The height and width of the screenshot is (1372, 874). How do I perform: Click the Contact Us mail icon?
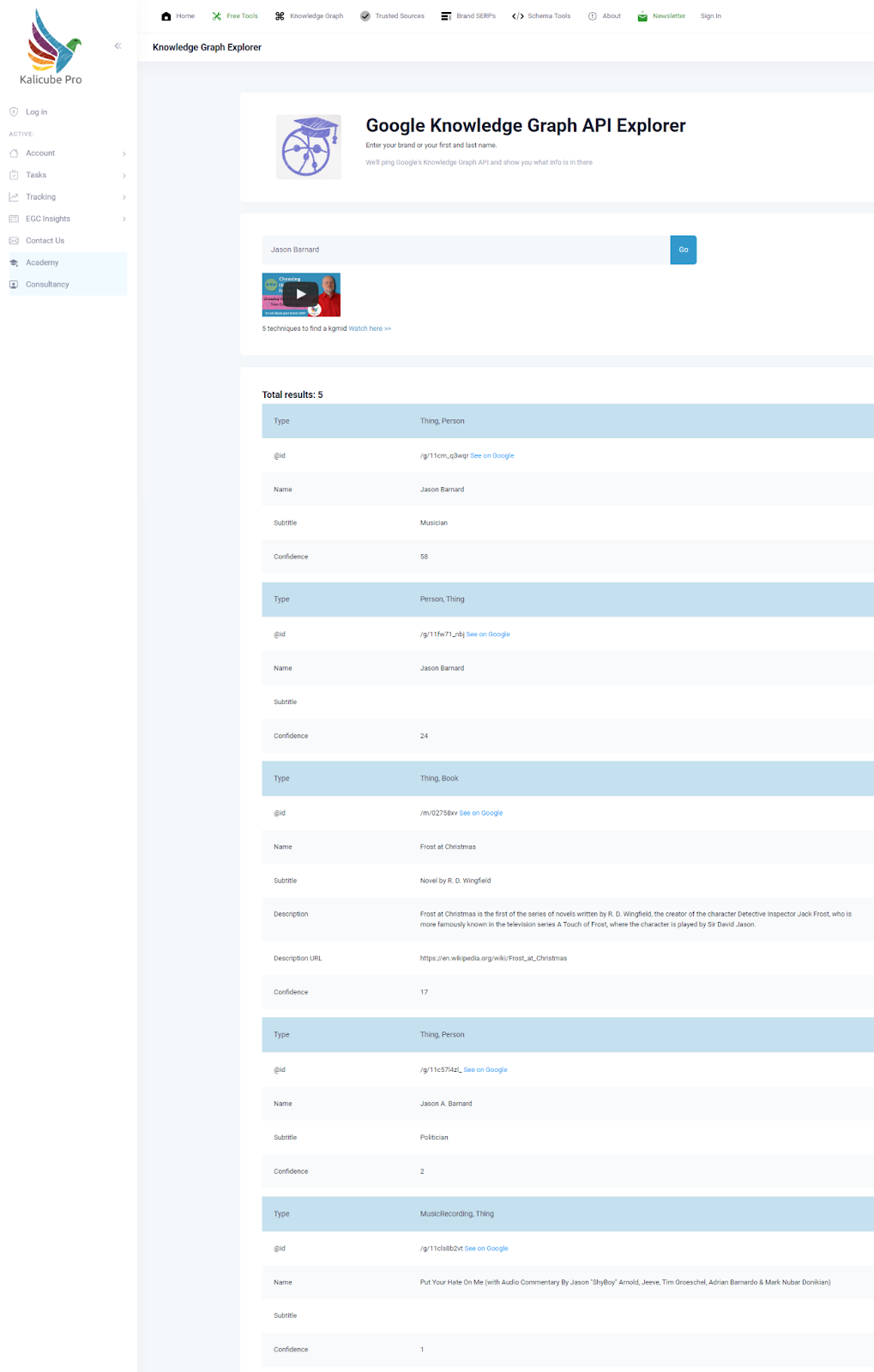click(x=14, y=241)
